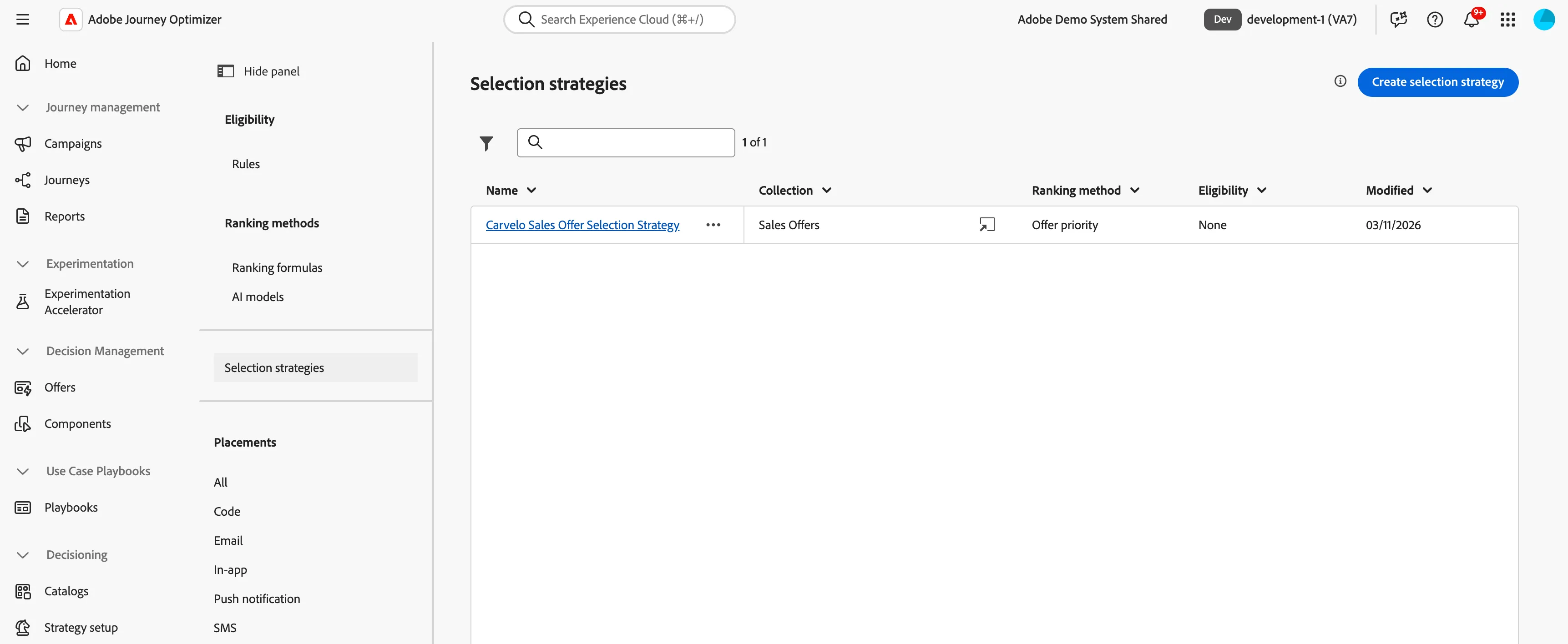Open the help question mark icon
This screenshot has height=644, width=1568.
[1435, 20]
